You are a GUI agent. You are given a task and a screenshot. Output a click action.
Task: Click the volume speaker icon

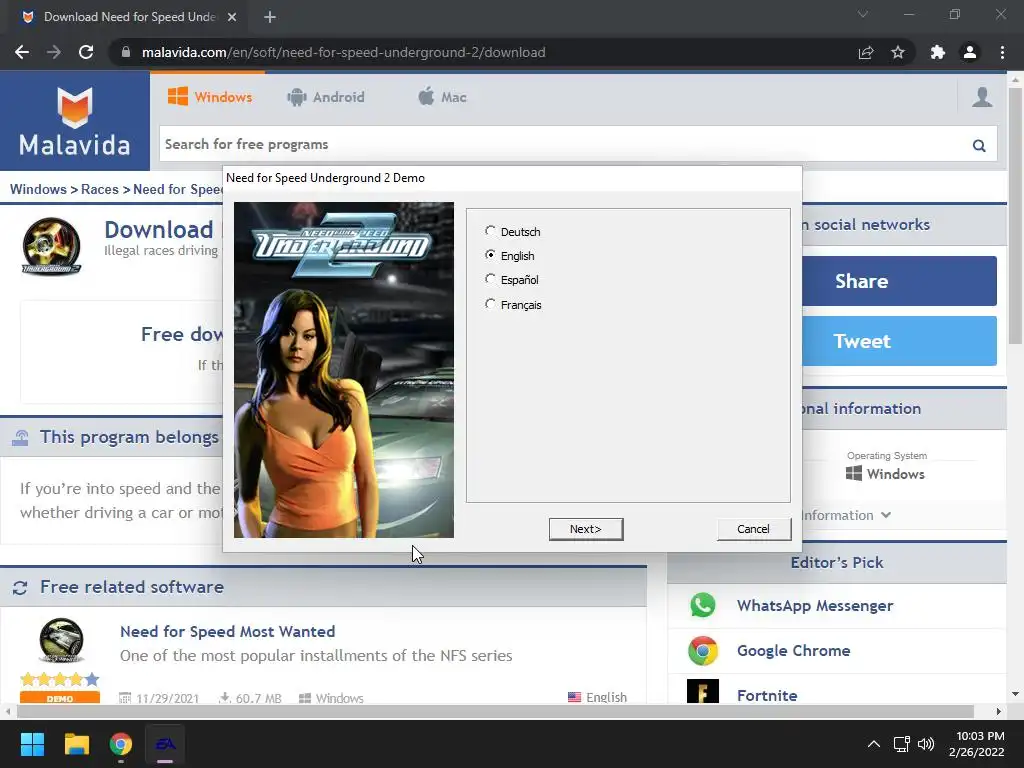(926, 744)
